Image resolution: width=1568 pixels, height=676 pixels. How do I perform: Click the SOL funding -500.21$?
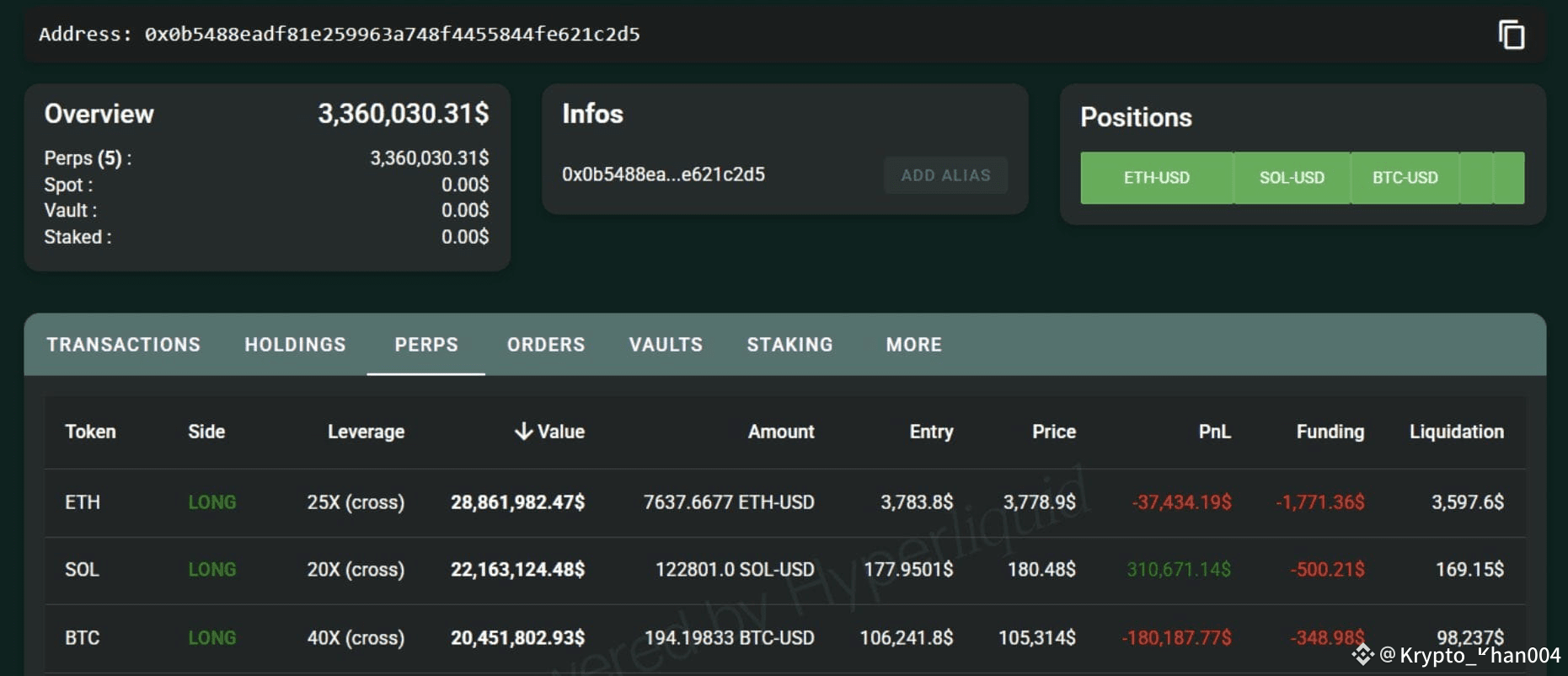pos(1327,570)
